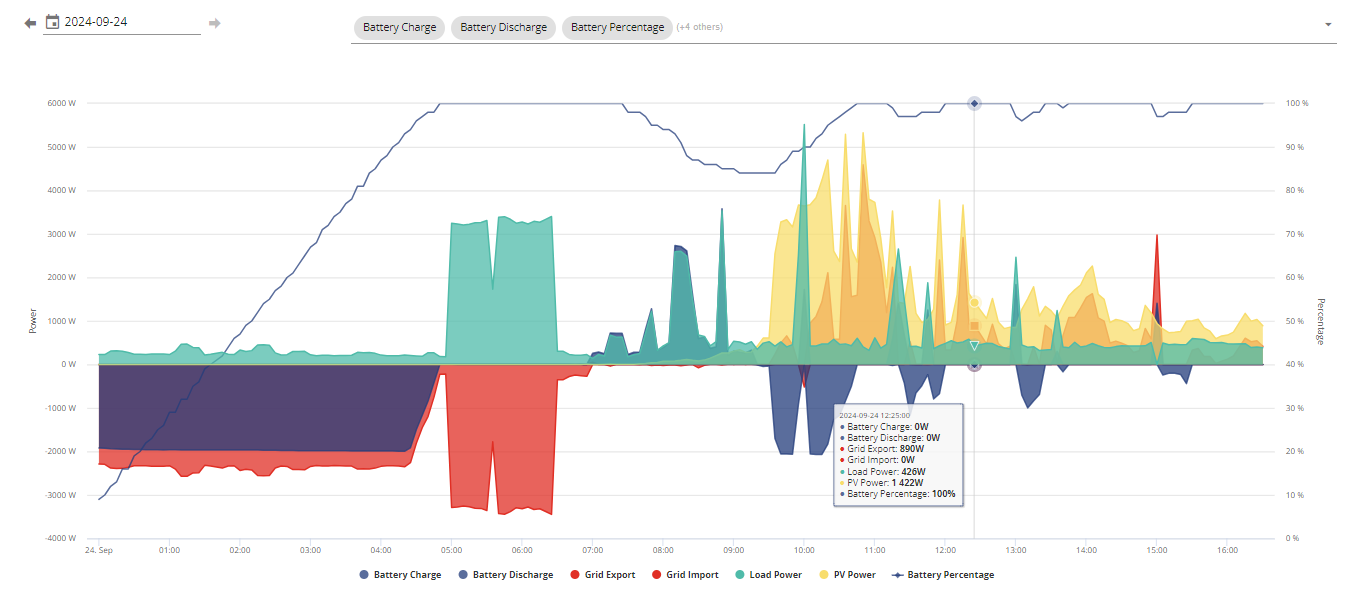Toggle PV Power series in legend
The image size is (1349, 603).
click(847, 575)
